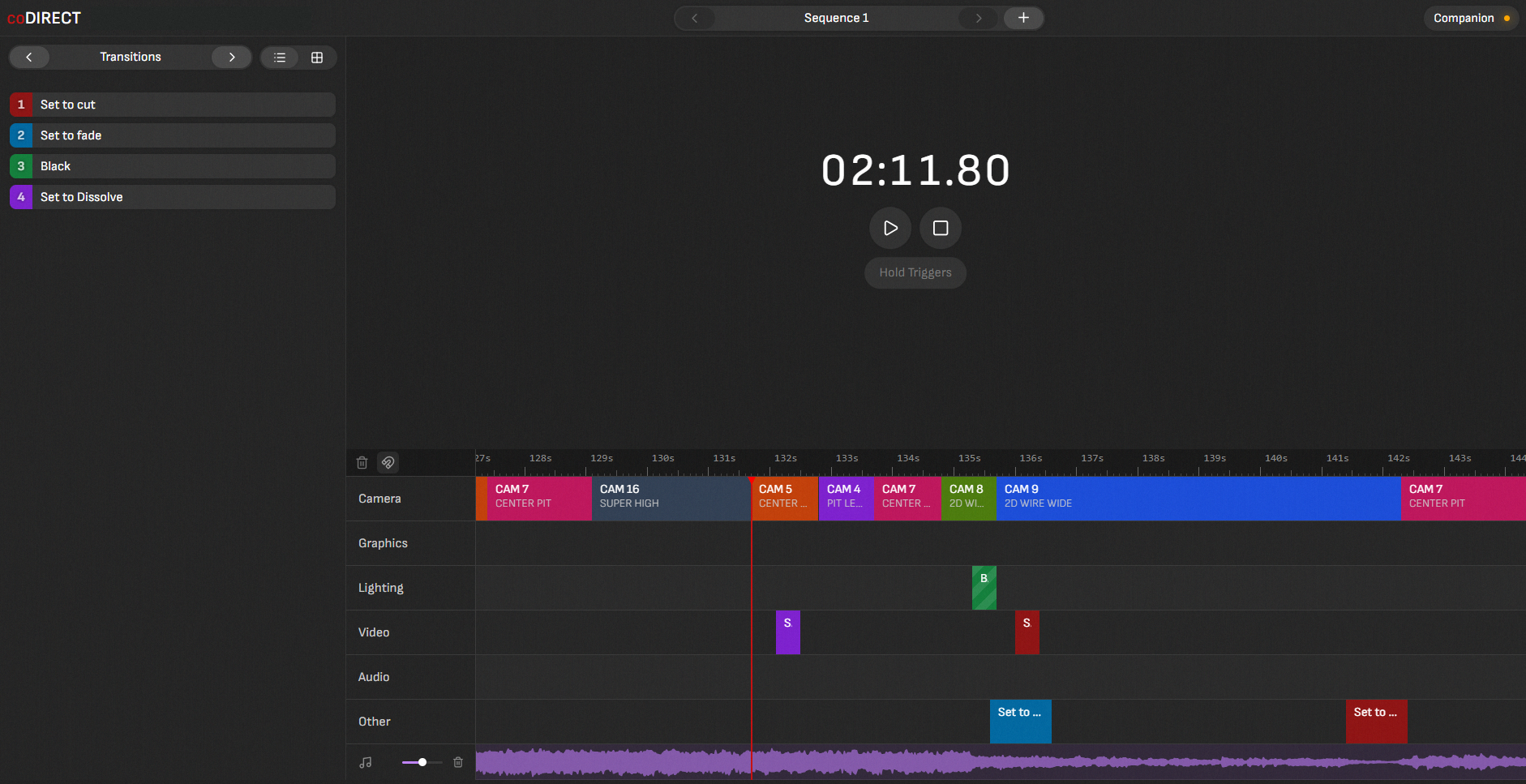Select the Audio track label

coord(374,677)
